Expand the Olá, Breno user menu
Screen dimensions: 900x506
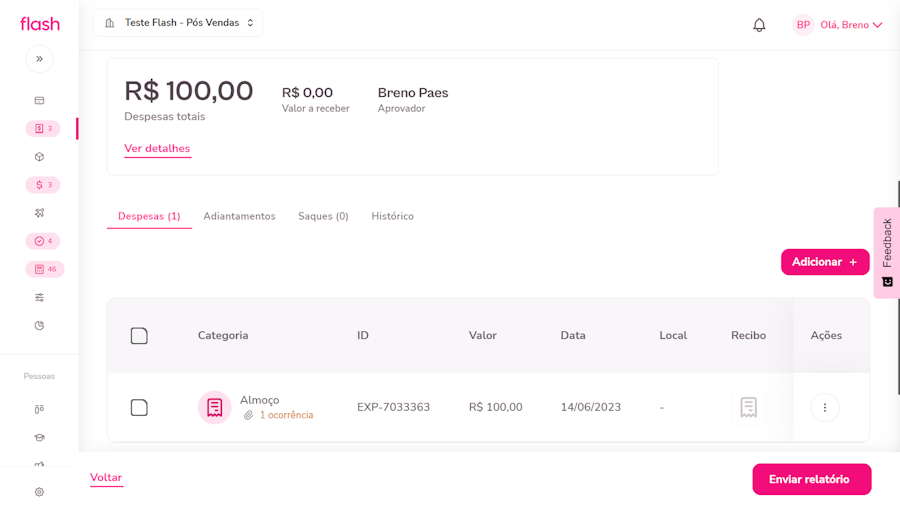click(x=838, y=25)
